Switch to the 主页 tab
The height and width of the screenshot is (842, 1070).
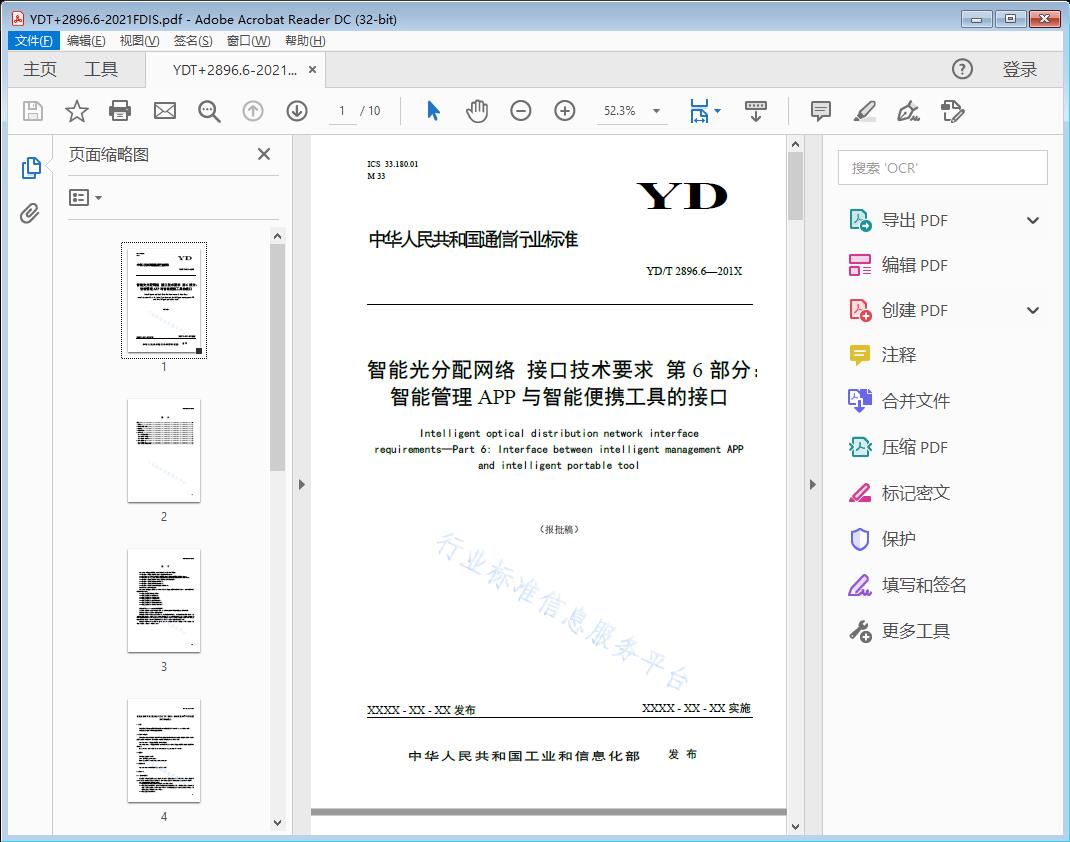pos(40,69)
